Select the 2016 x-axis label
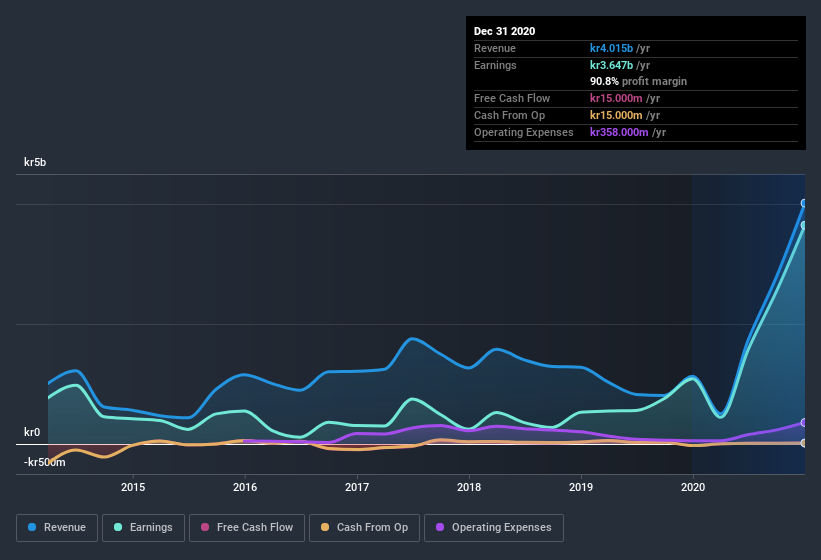Screen dimensions: 821x560 click(x=245, y=488)
